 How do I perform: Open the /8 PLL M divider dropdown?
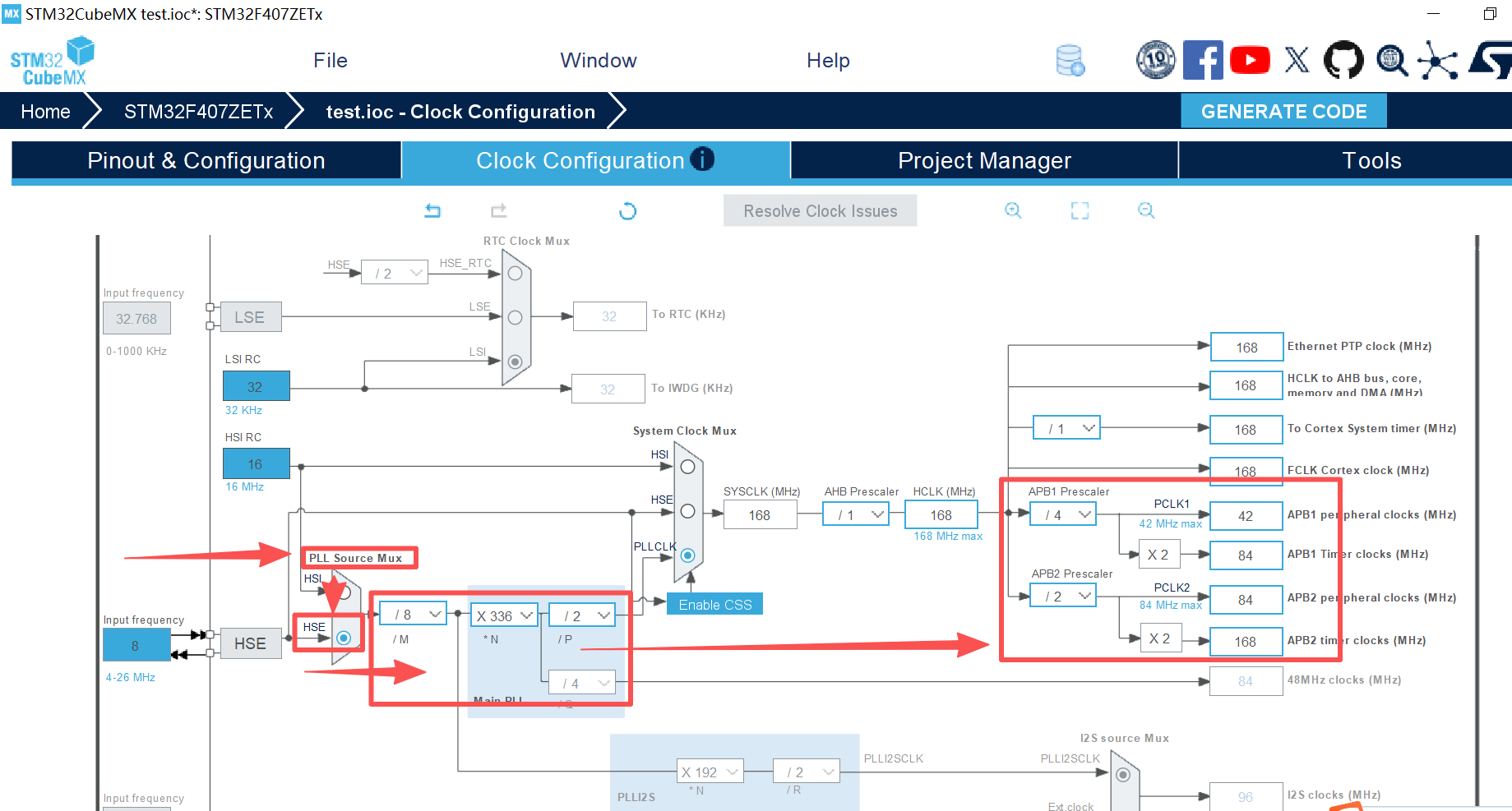coord(413,615)
